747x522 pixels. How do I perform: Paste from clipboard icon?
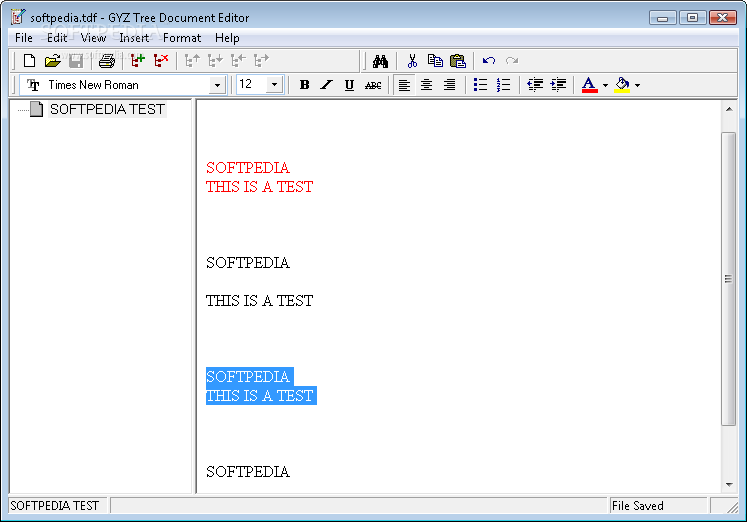[x=458, y=61]
